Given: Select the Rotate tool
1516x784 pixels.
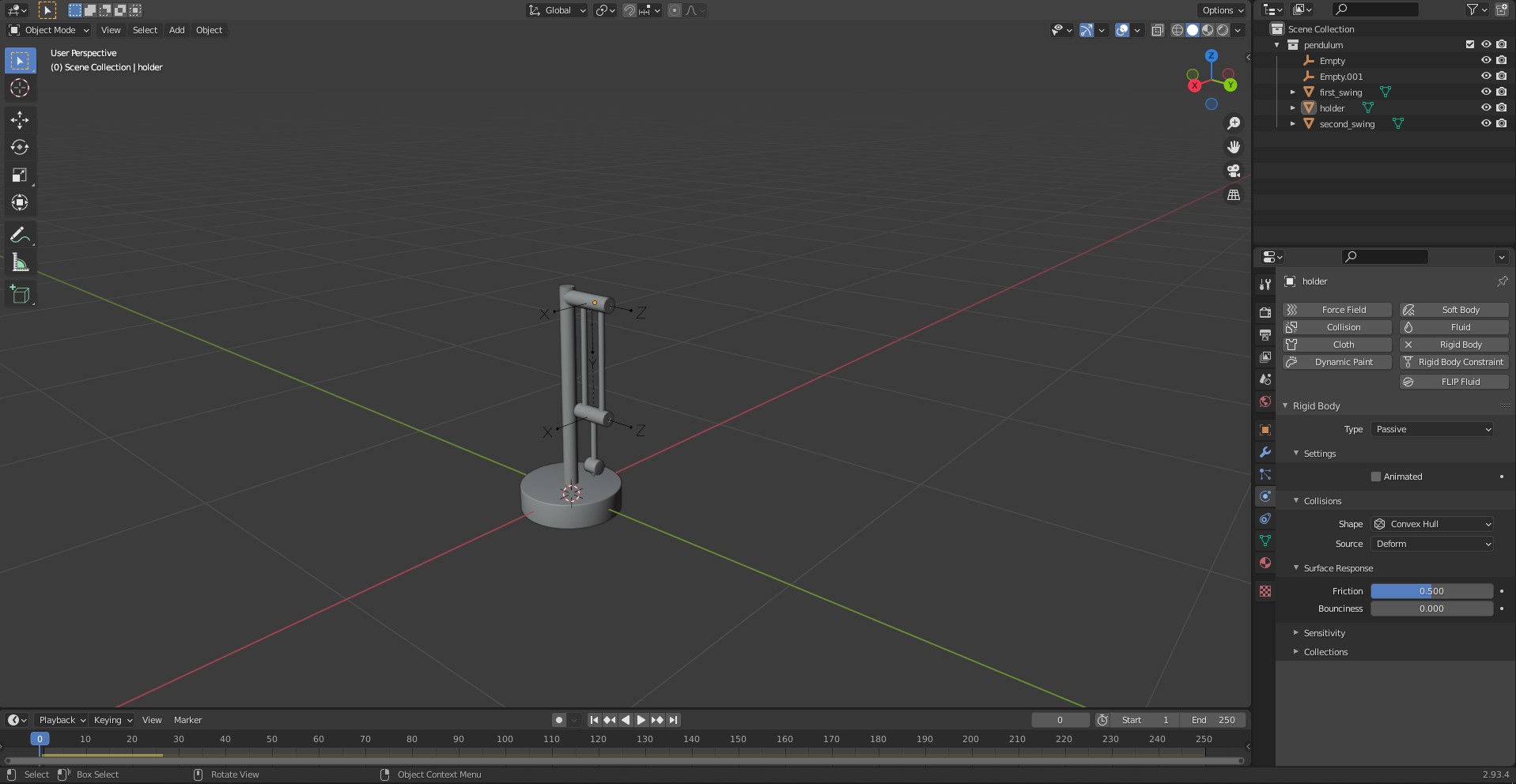Looking at the screenshot, I should (20, 148).
